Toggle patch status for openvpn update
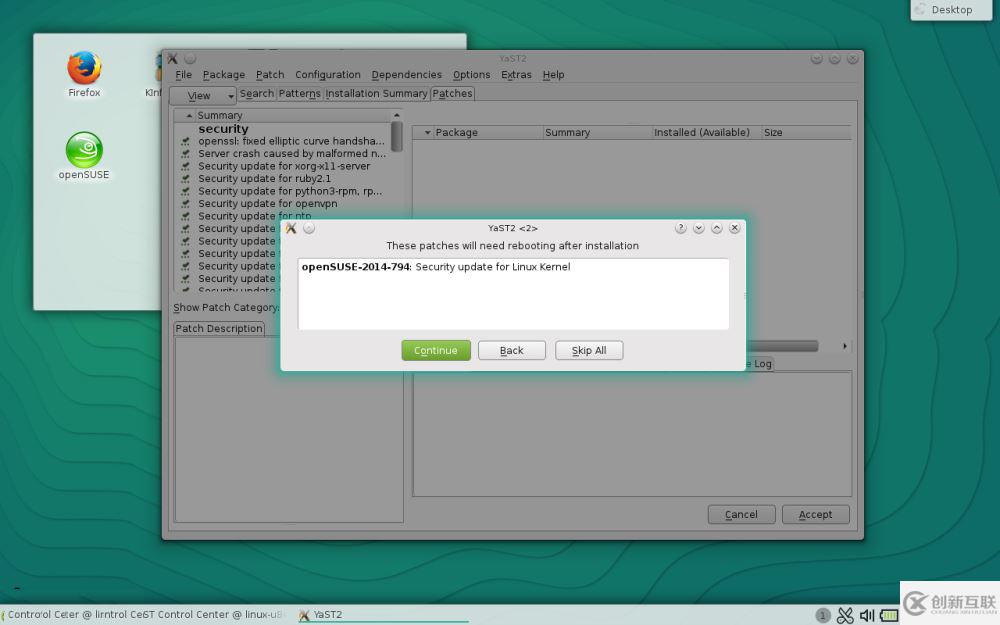The height and width of the screenshot is (625, 1000). pos(186,204)
